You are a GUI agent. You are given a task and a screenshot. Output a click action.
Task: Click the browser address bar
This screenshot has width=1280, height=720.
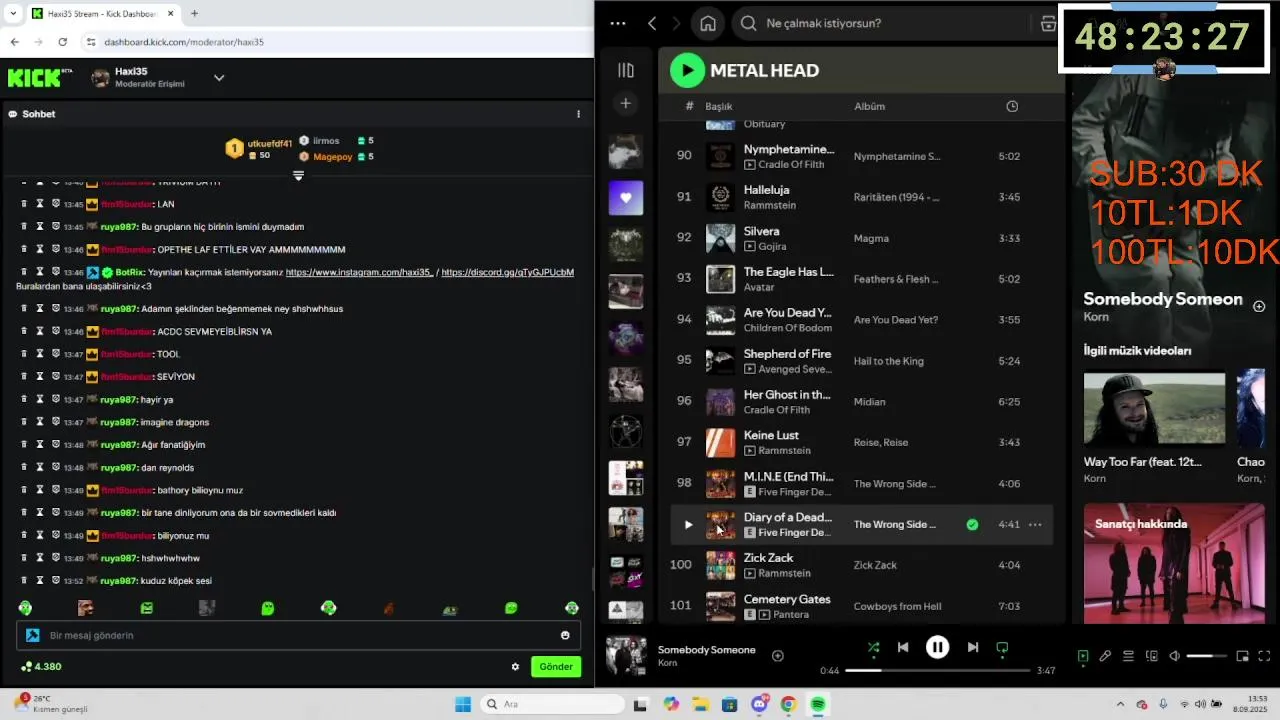click(335, 42)
